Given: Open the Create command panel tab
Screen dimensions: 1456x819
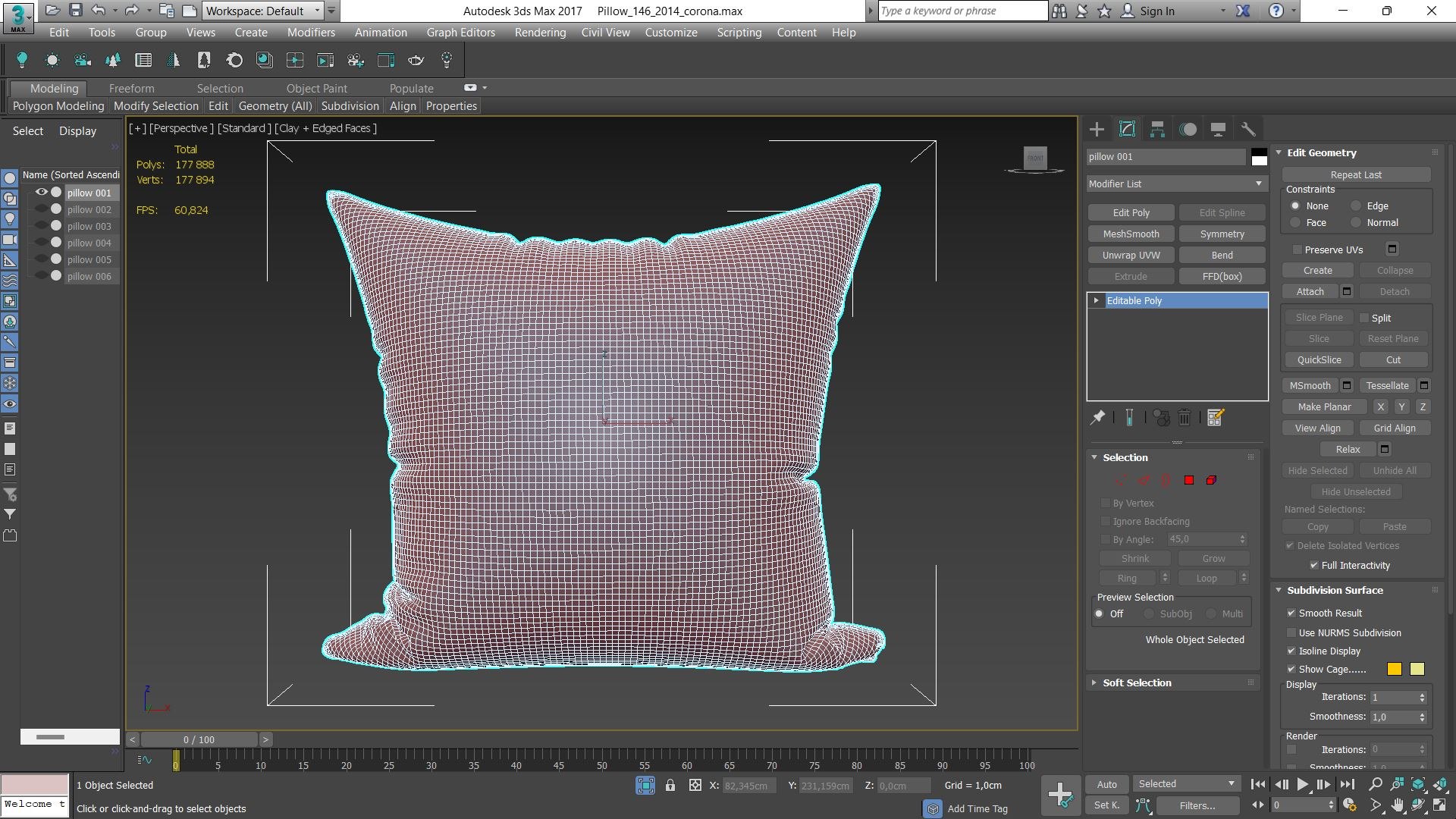Looking at the screenshot, I should 1097,129.
